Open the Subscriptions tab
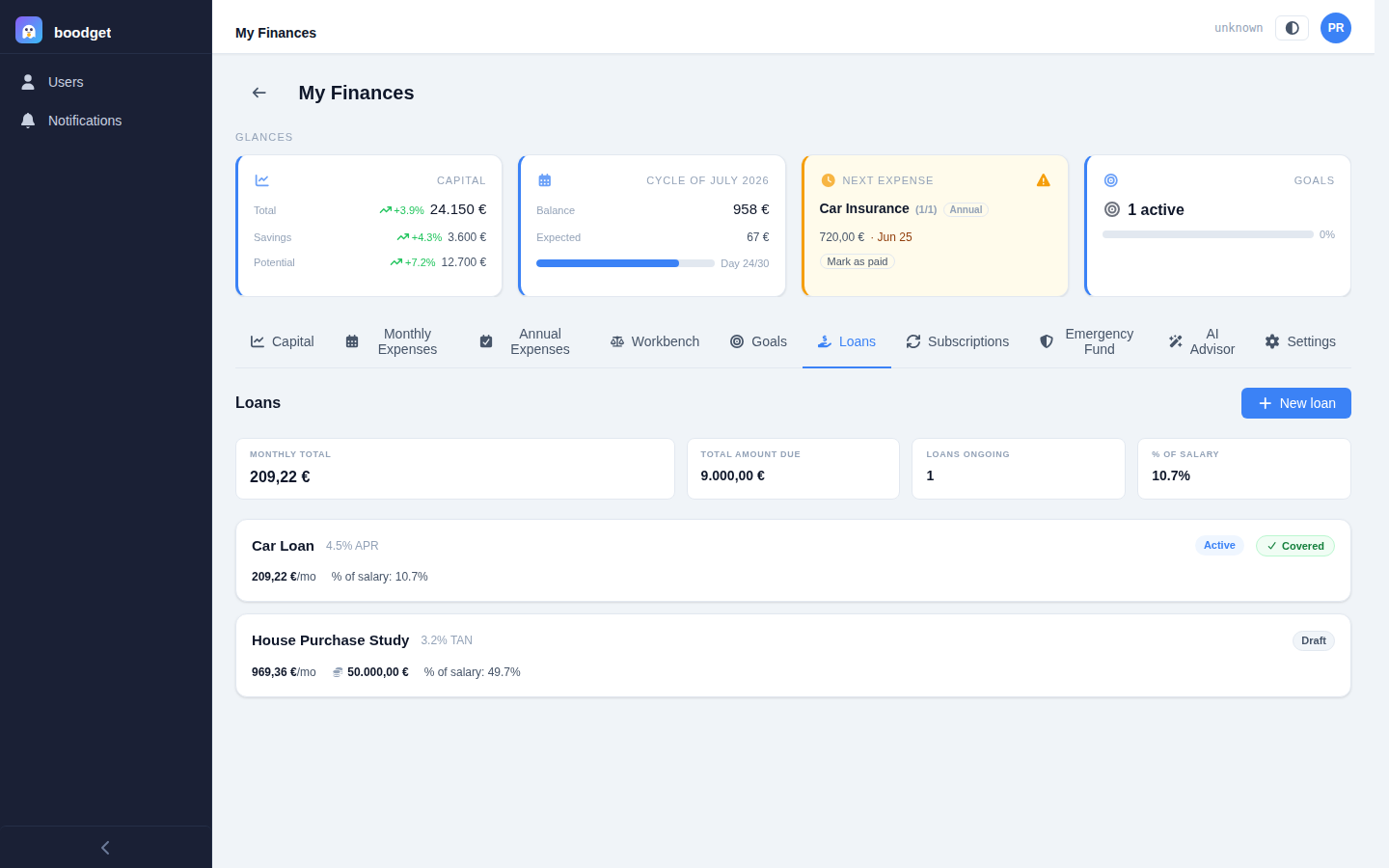Screen dimensions: 1389x868 coord(958,341)
